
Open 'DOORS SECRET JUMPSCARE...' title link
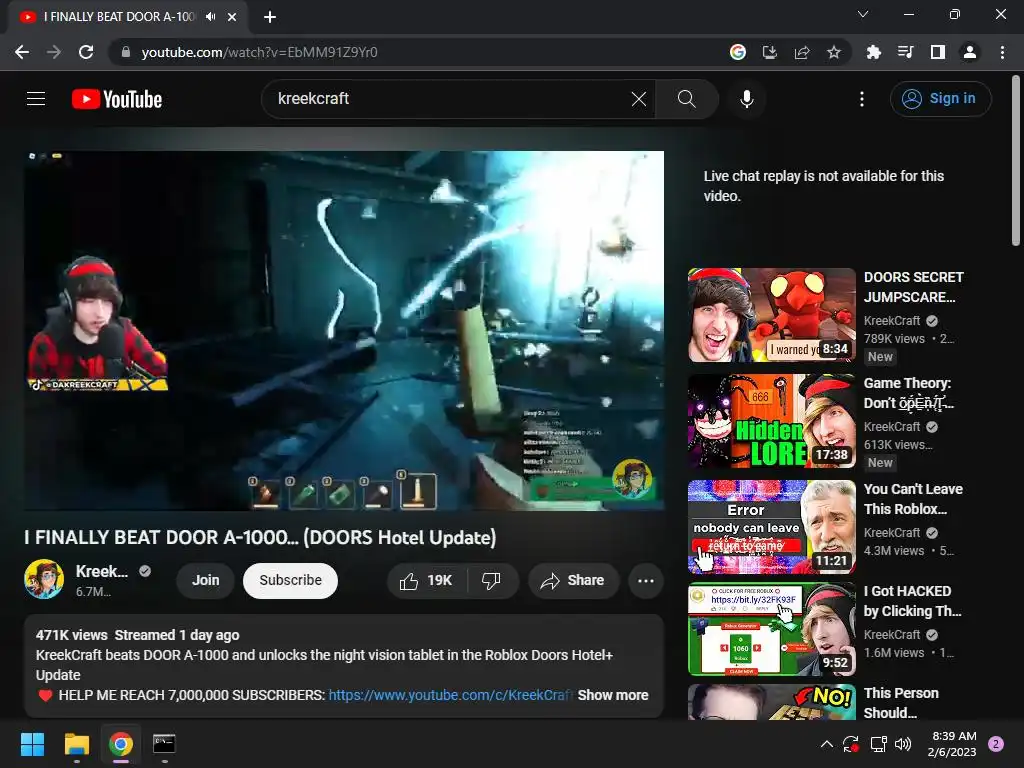(x=913, y=287)
